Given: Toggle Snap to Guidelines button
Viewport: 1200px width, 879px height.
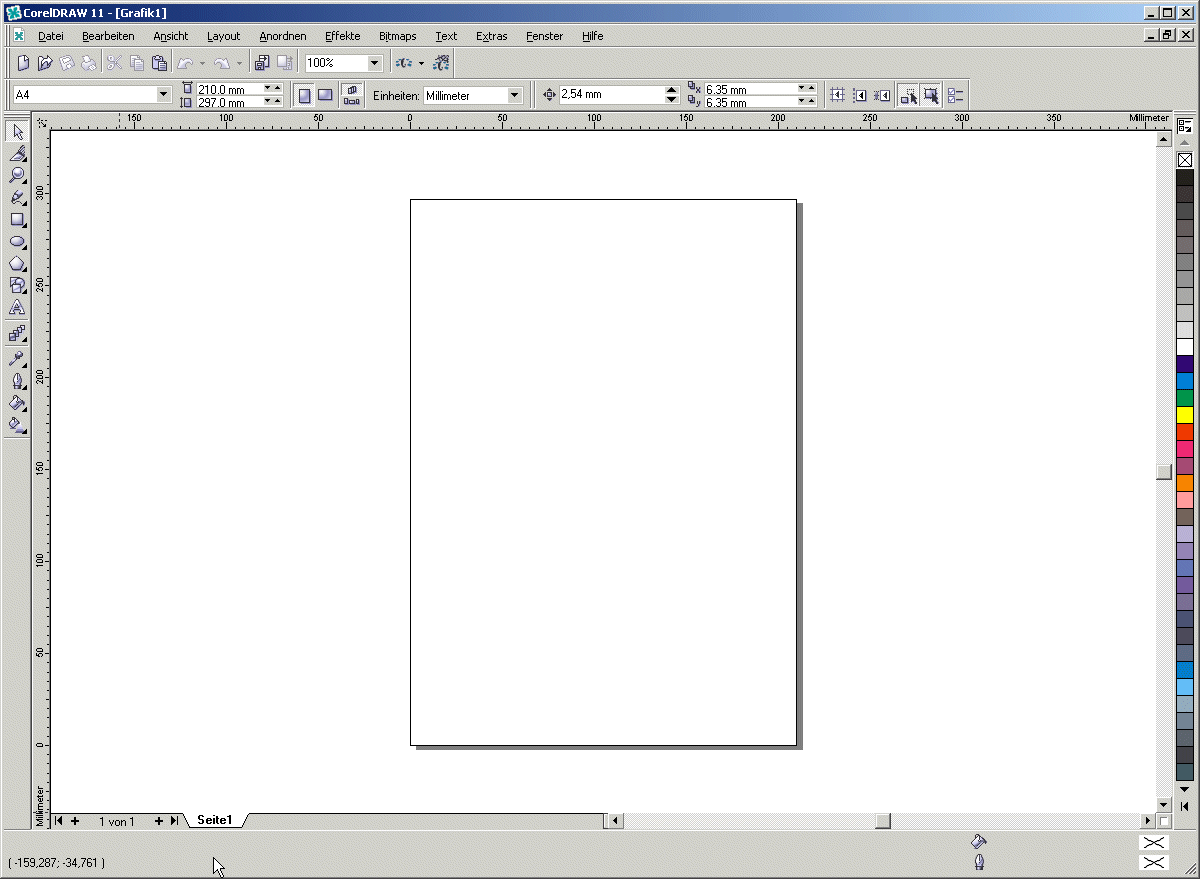Looking at the screenshot, I should [x=859, y=95].
